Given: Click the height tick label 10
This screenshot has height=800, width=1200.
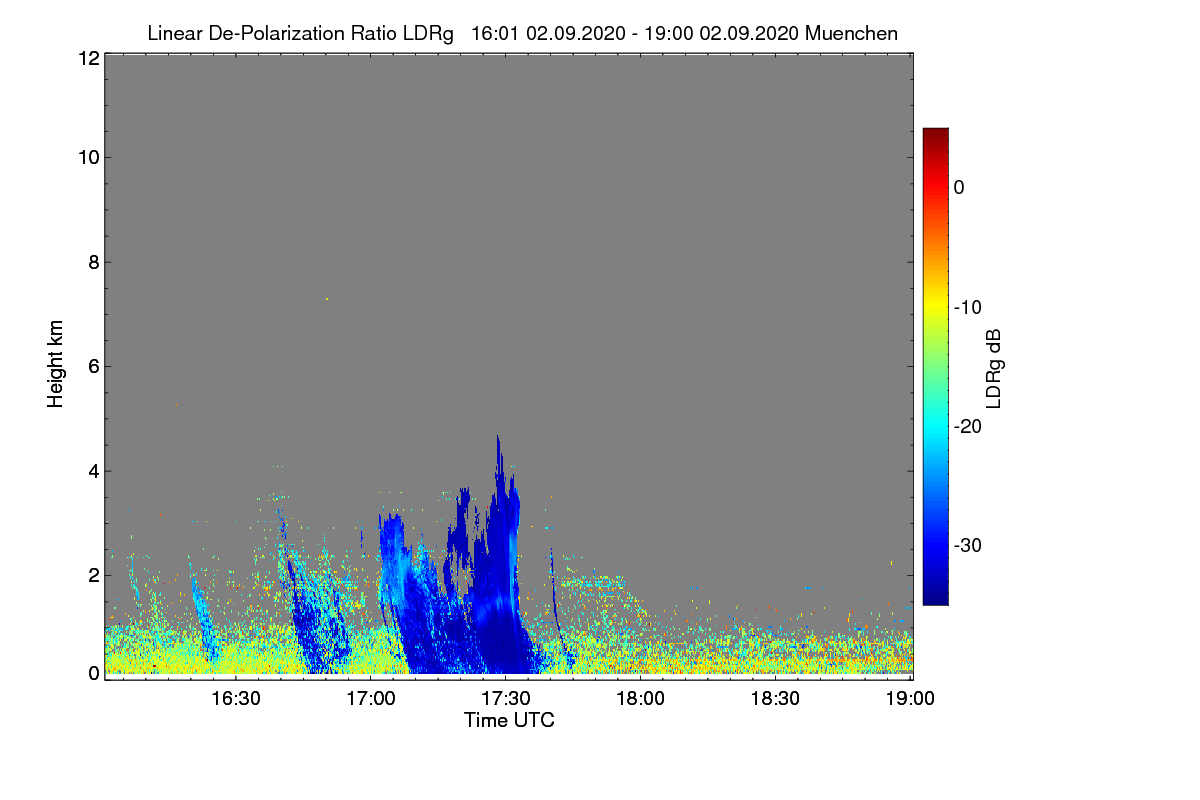Looking at the screenshot, I should [x=87, y=157].
